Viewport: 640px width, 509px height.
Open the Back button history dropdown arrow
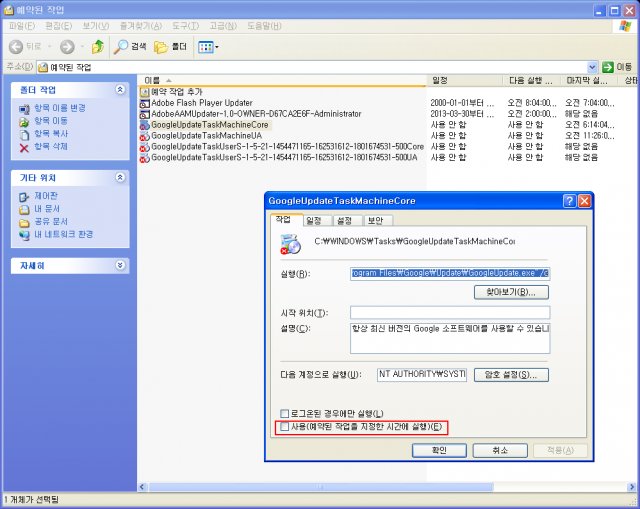point(50,47)
